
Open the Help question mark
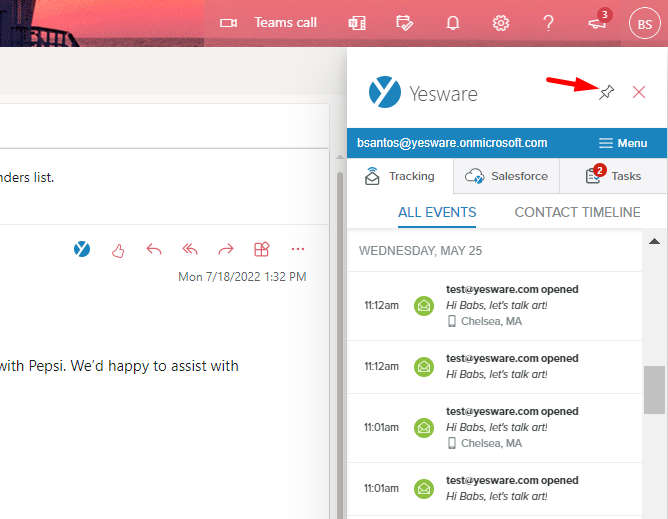point(549,23)
